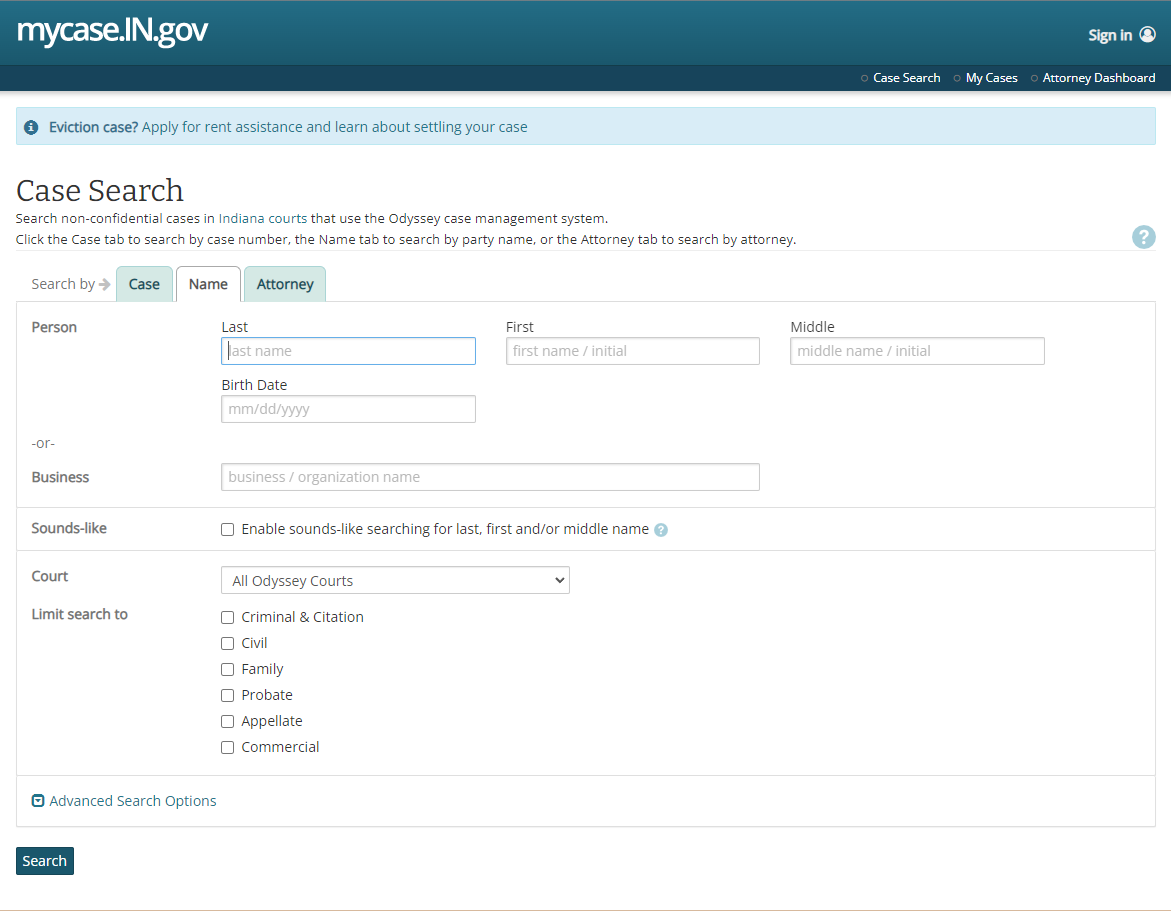This screenshot has height=911, width=1171.
Task: Switch to the Case tab
Action: [144, 285]
